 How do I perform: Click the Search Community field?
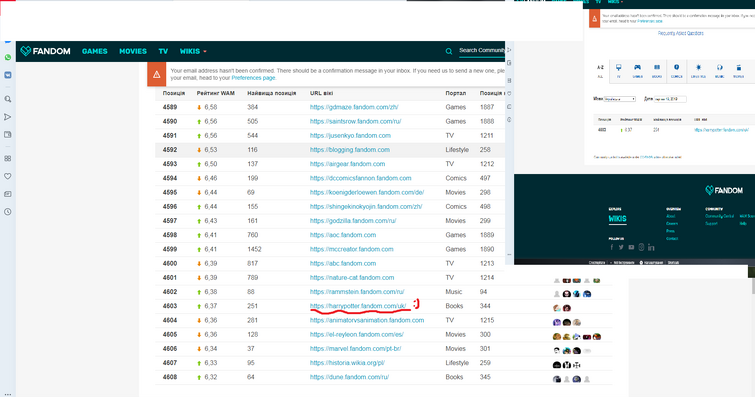(482, 51)
